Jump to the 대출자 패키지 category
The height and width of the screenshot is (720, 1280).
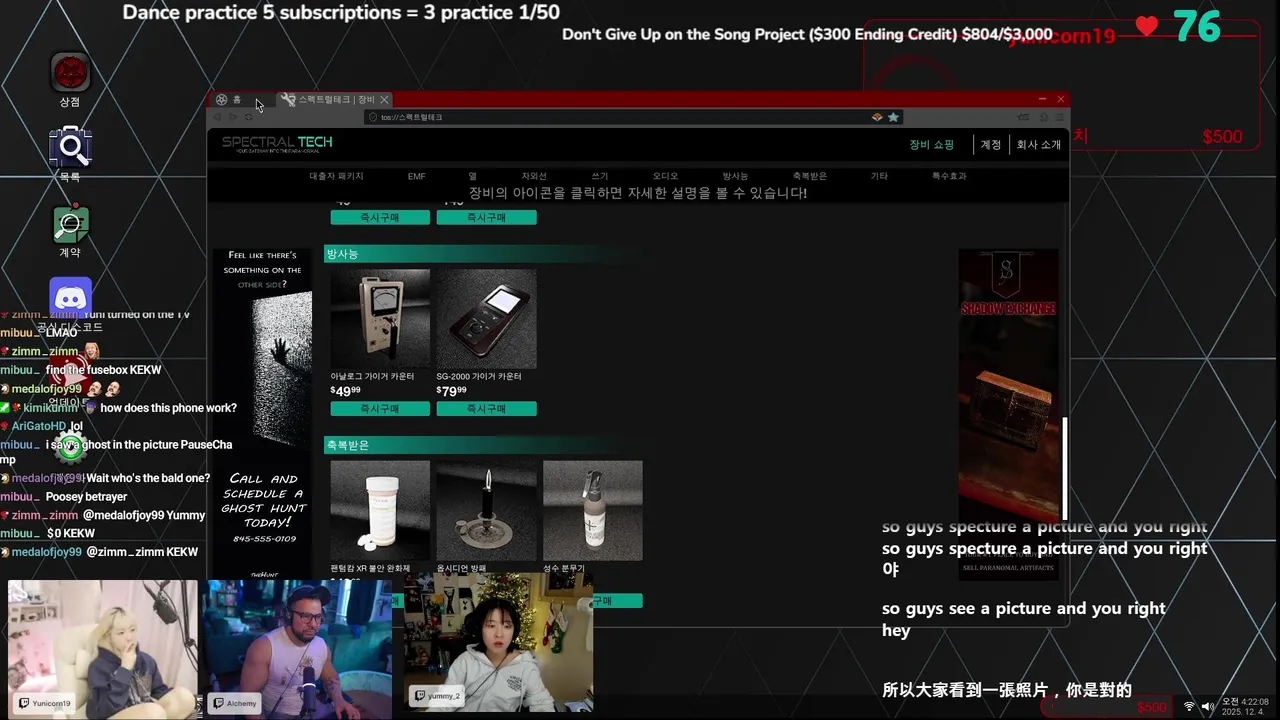click(336, 176)
